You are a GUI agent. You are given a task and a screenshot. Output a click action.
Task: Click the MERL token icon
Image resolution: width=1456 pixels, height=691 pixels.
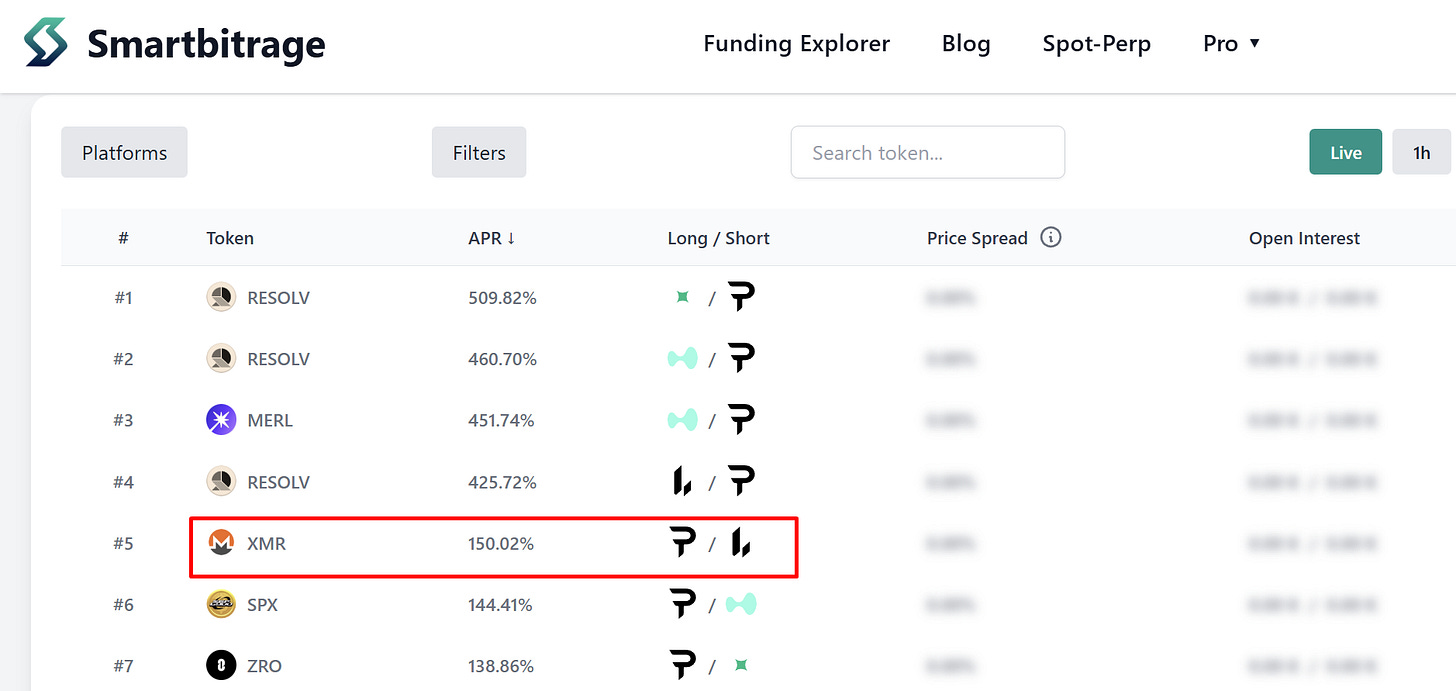221,420
